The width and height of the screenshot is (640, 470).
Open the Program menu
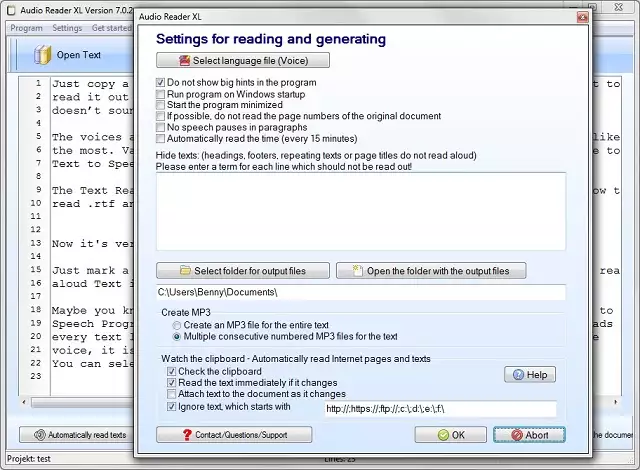click(26, 28)
